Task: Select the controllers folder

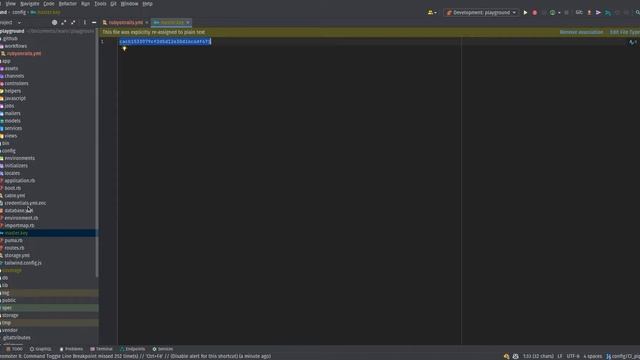Action: tap(16, 83)
